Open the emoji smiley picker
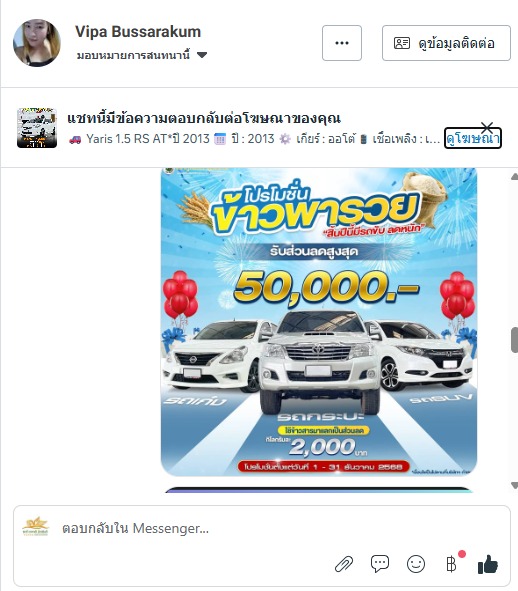Viewport: 518px width, 591px height. [416, 564]
